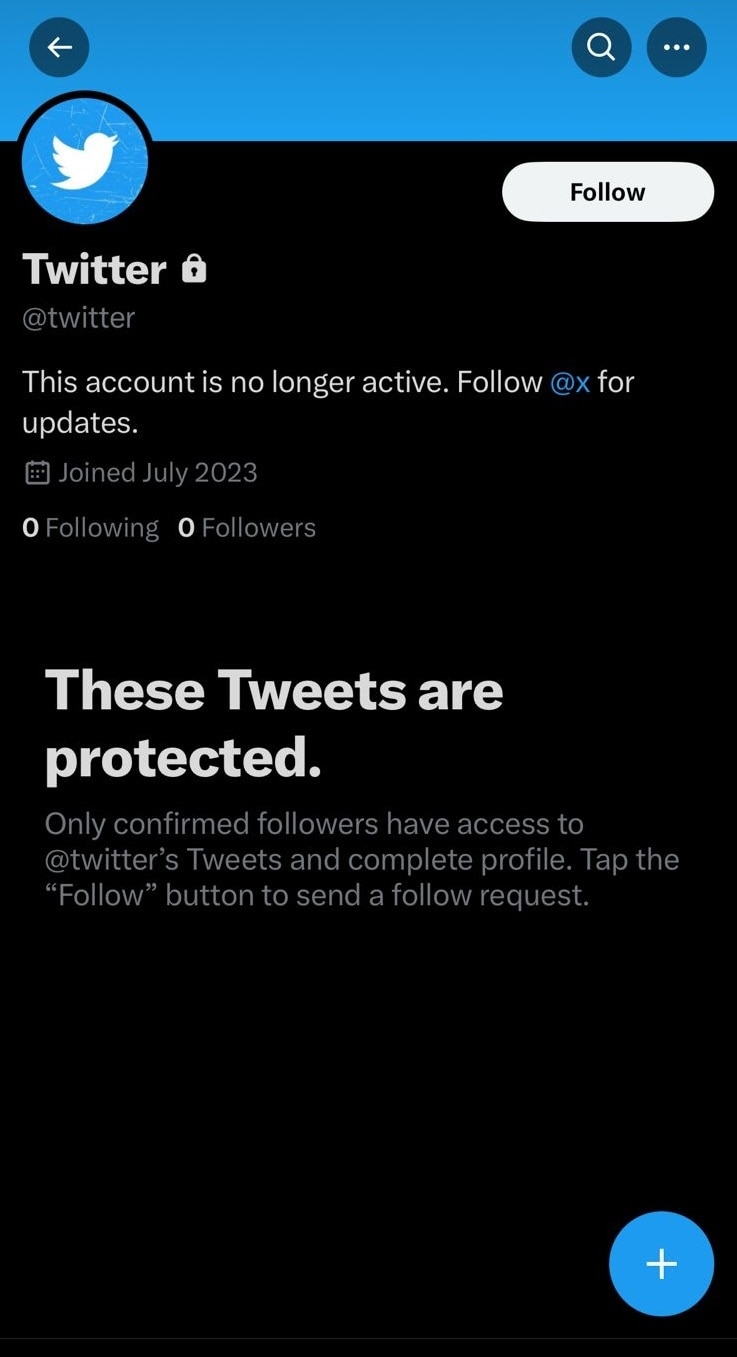The height and width of the screenshot is (1357, 737).
Task: Open the search icon
Action: (600, 47)
